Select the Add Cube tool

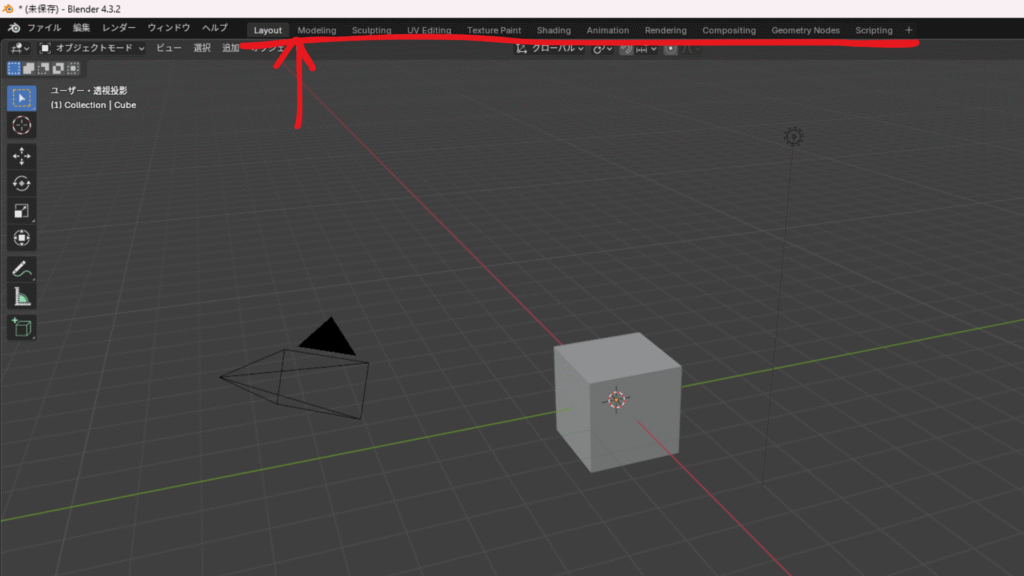(22, 327)
